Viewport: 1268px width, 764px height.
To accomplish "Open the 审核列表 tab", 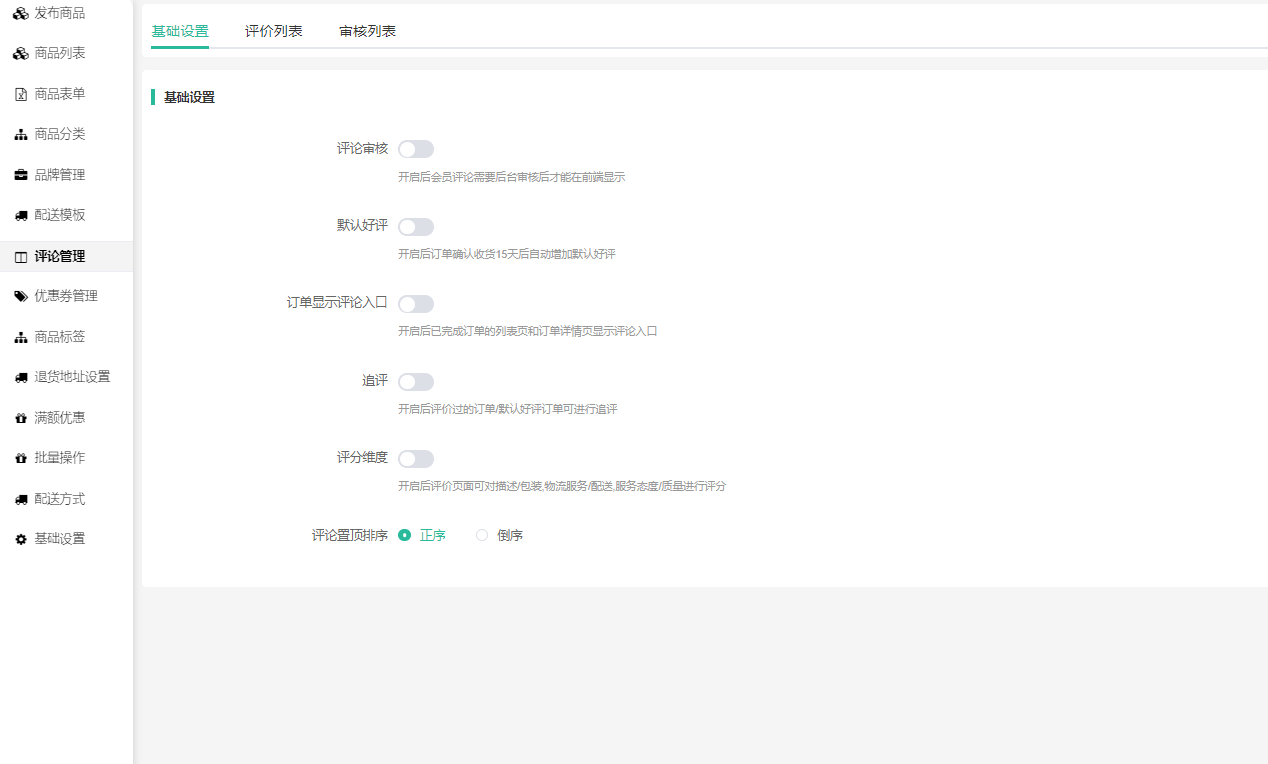I will 367,31.
